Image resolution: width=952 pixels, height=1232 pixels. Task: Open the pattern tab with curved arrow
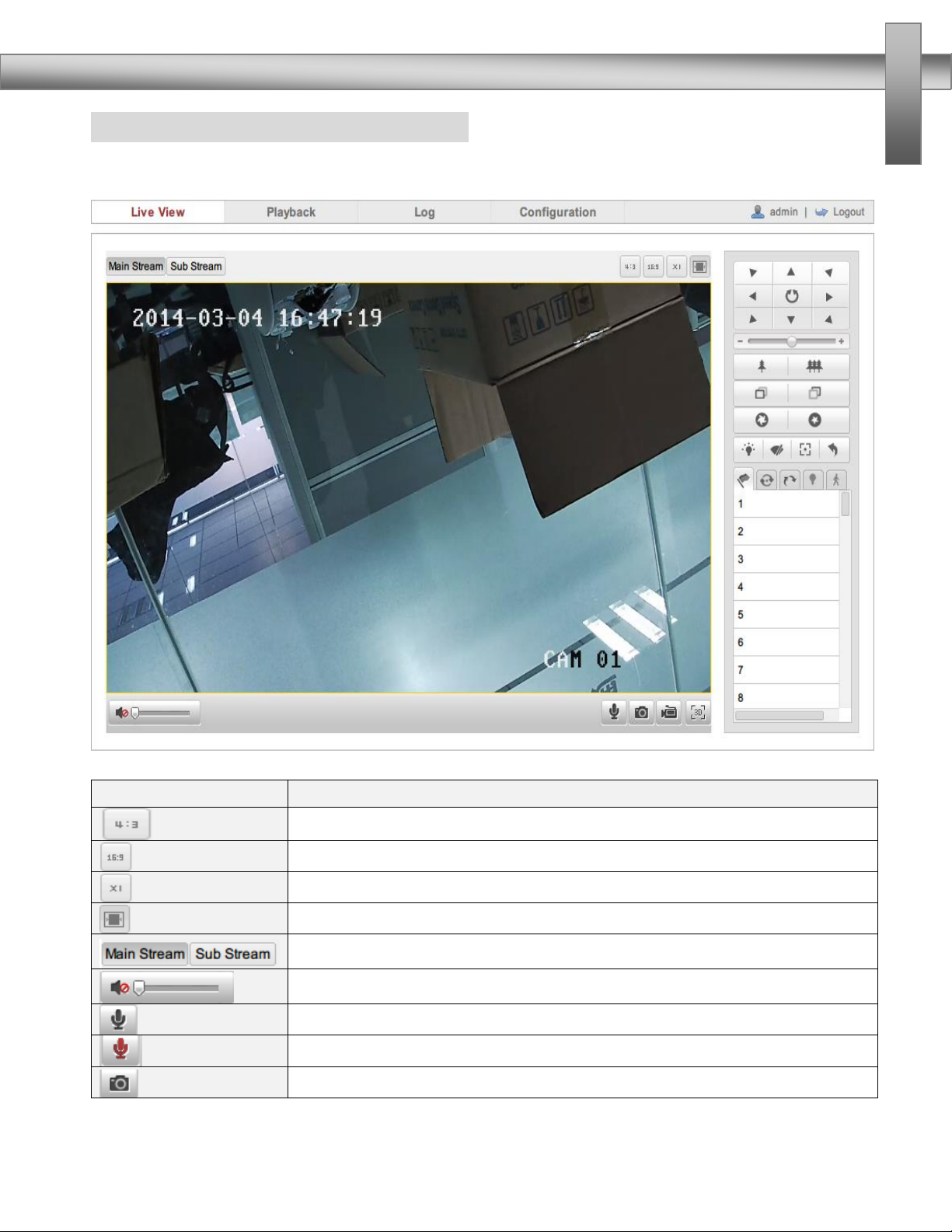click(x=790, y=480)
